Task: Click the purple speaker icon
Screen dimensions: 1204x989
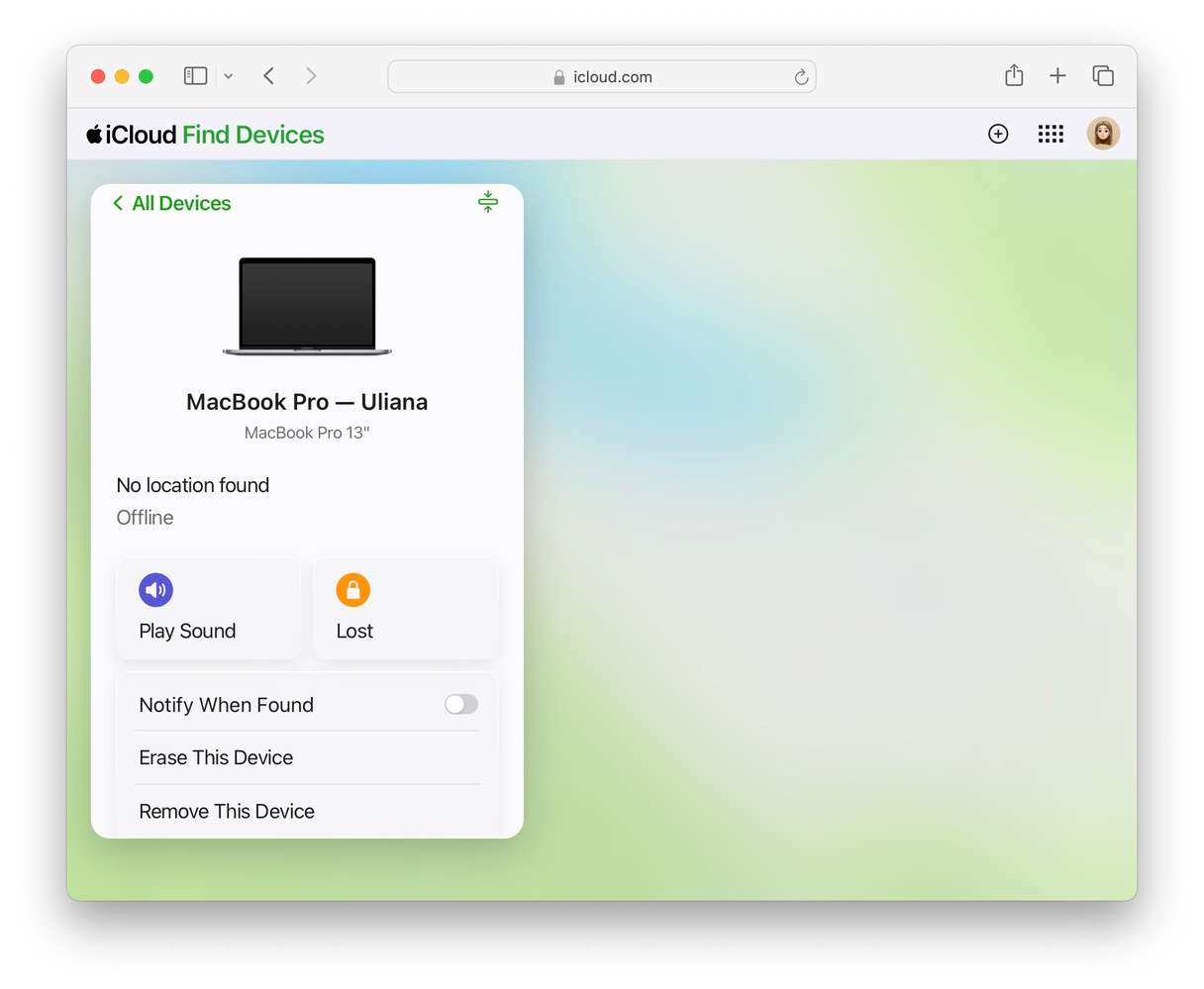Action: (x=155, y=590)
